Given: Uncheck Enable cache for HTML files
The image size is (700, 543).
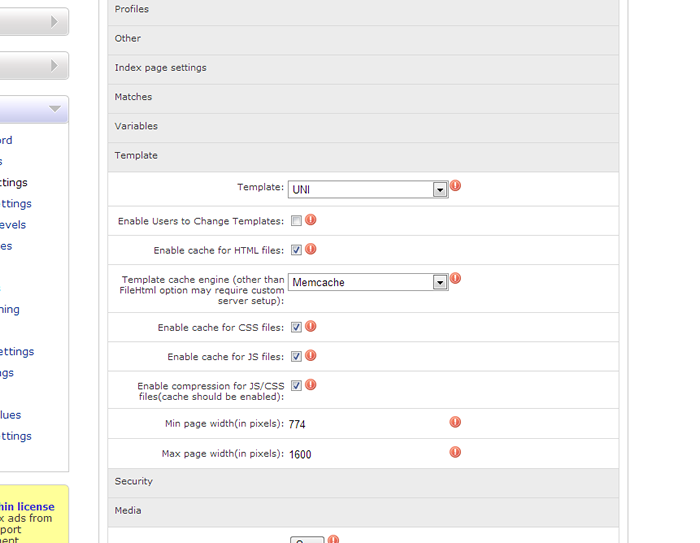Looking at the screenshot, I should (x=296, y=250).
